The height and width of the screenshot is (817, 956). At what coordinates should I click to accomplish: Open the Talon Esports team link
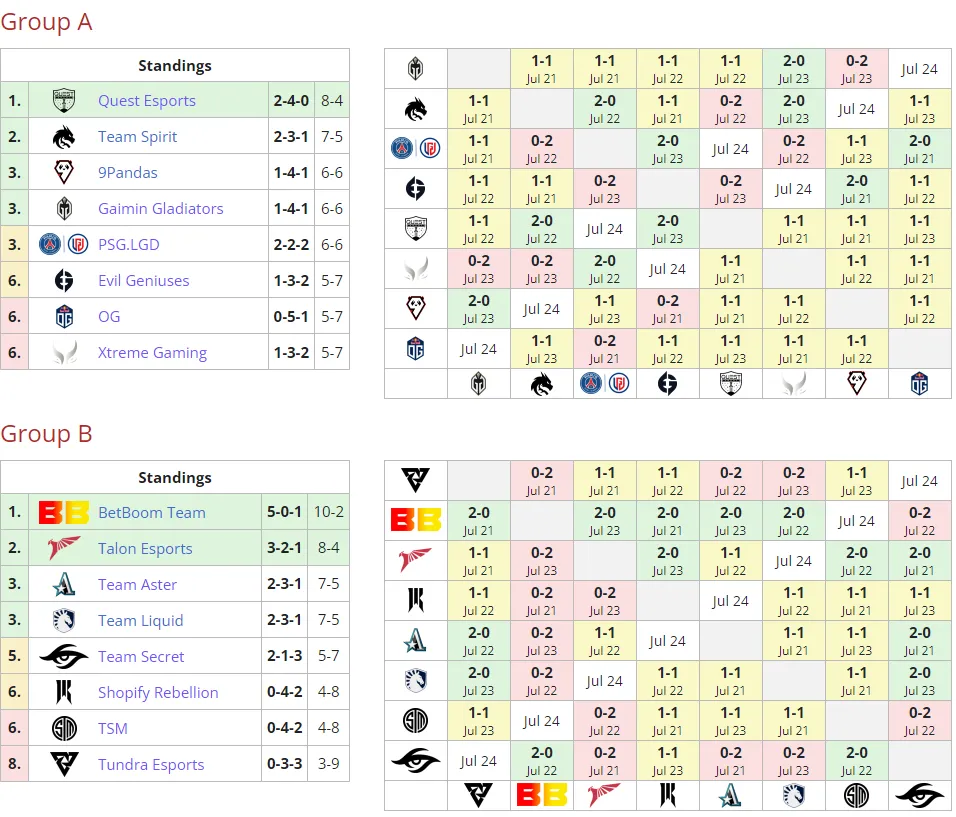click(x=145, y=549)
